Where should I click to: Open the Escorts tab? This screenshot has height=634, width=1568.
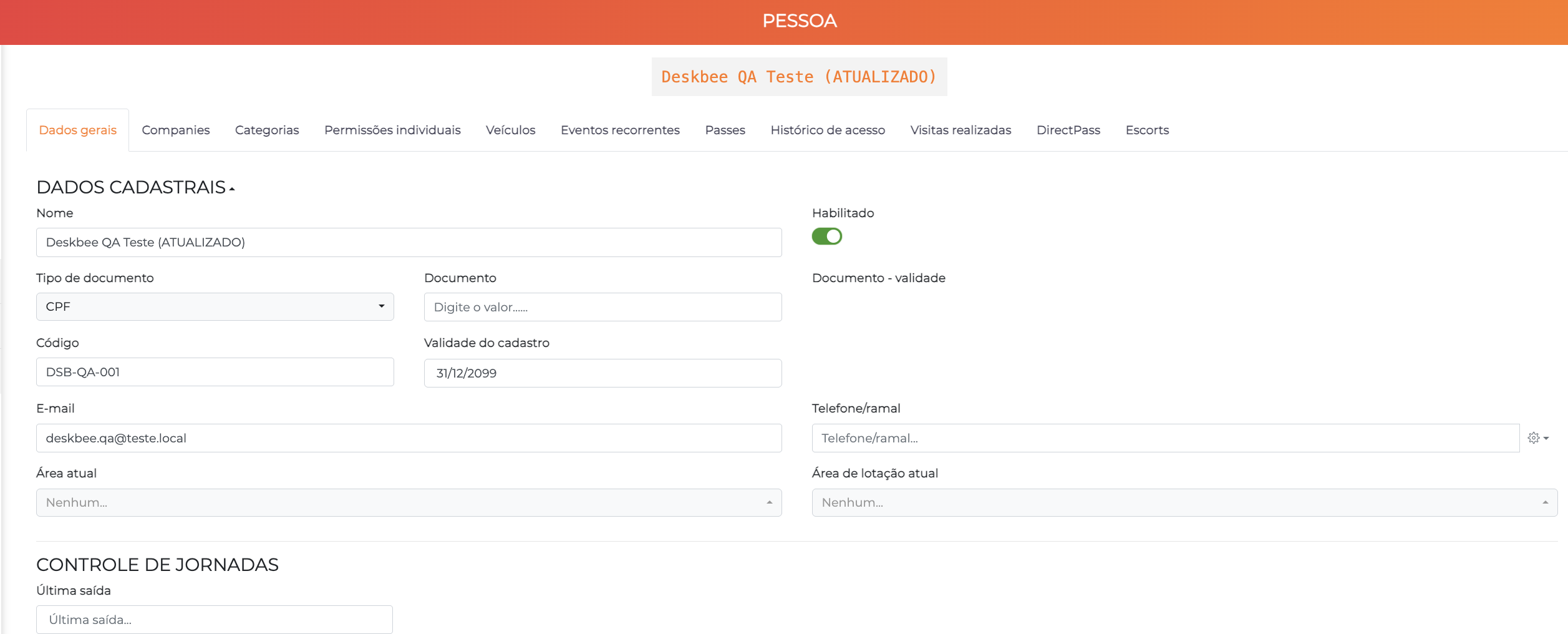(1147, 130)
